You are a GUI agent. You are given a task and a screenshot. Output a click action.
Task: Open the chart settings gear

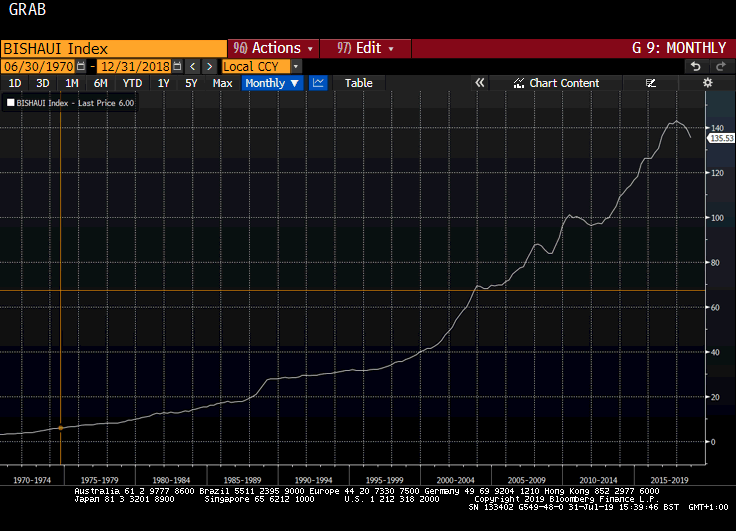click(x=708, y=83)
